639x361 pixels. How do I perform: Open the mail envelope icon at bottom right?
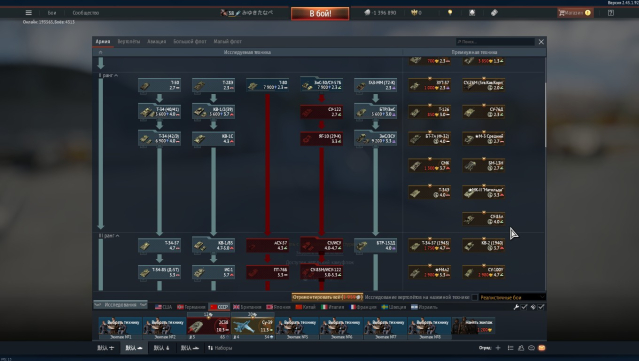pyautogui.click(x=542, y=348)
